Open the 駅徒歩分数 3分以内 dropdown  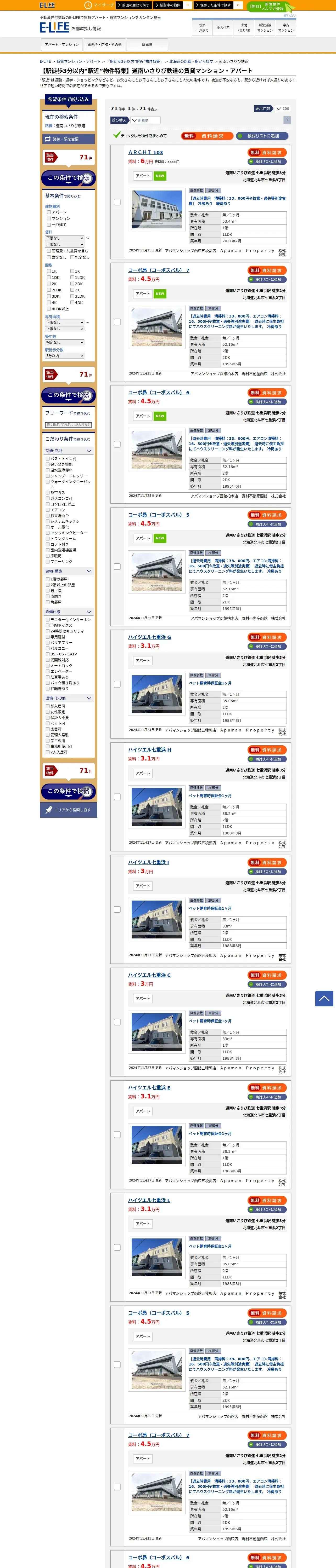click(x=64, y=356)
